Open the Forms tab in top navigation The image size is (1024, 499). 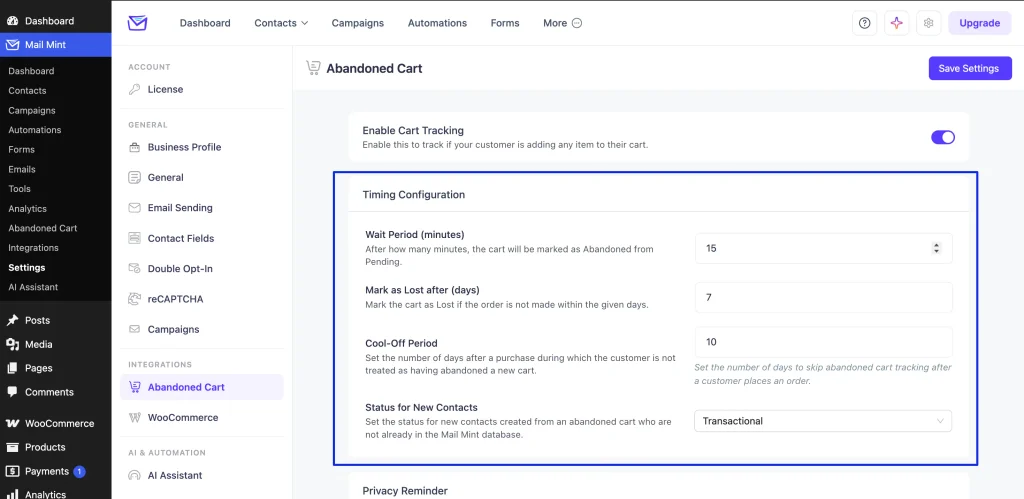click(x=505, y=23)
